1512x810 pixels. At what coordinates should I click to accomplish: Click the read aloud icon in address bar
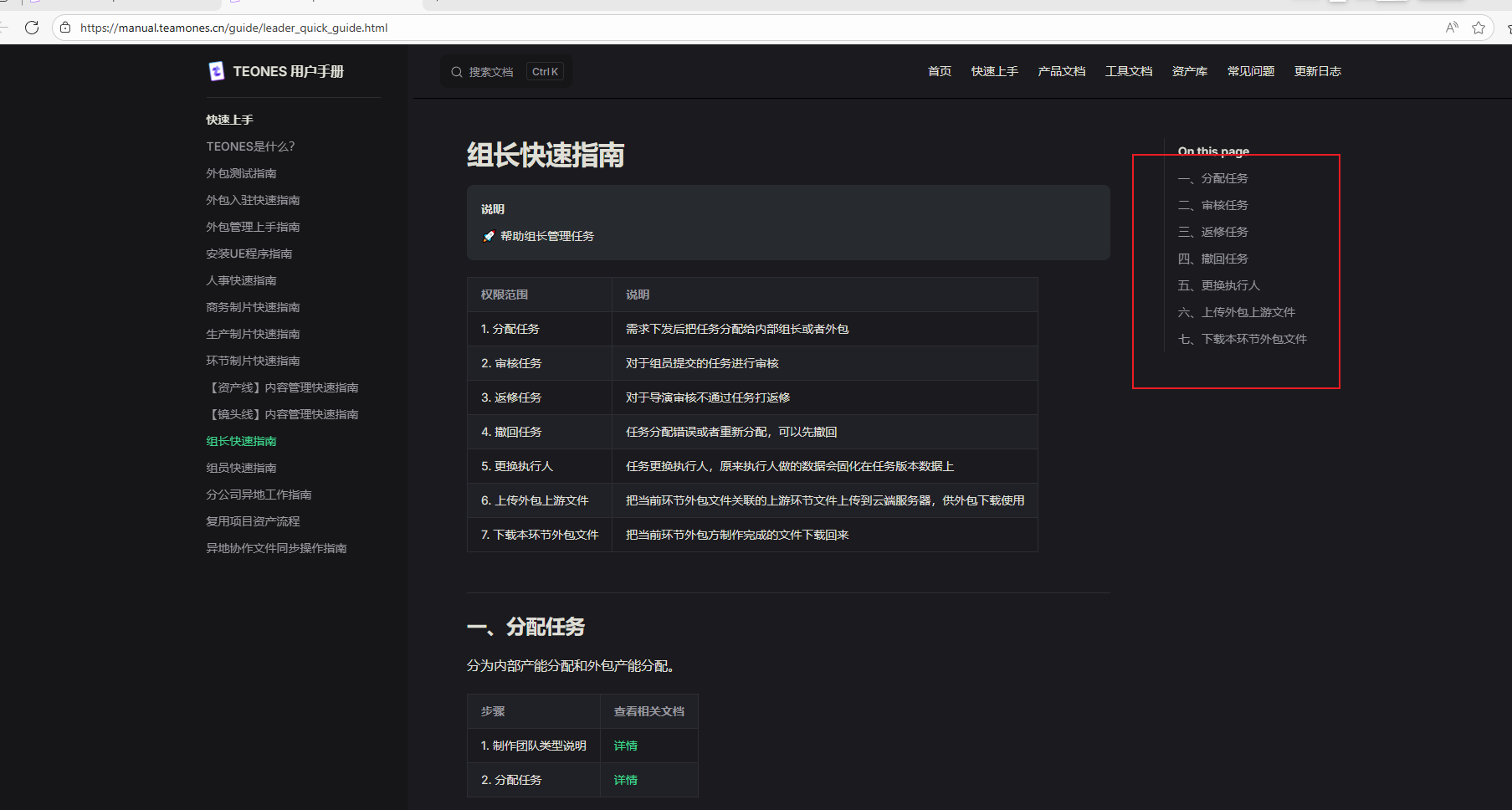[x=1452, y=28]
